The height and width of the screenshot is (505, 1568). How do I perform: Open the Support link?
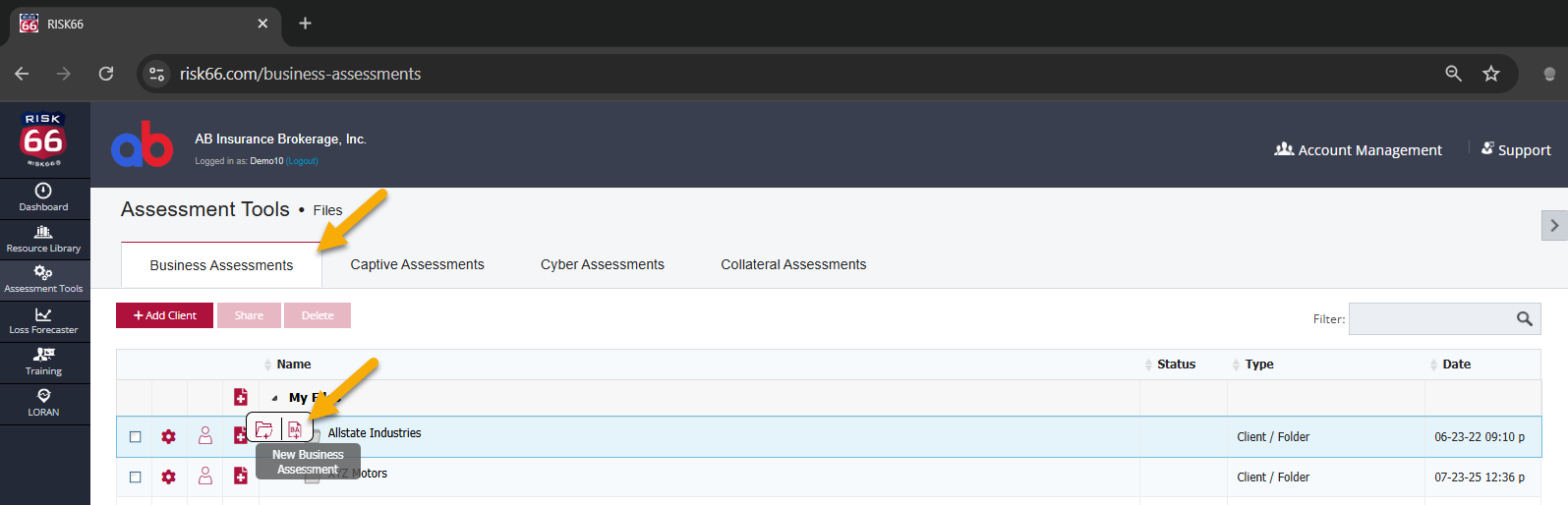pyautogui.click(x=1515, y=149)
